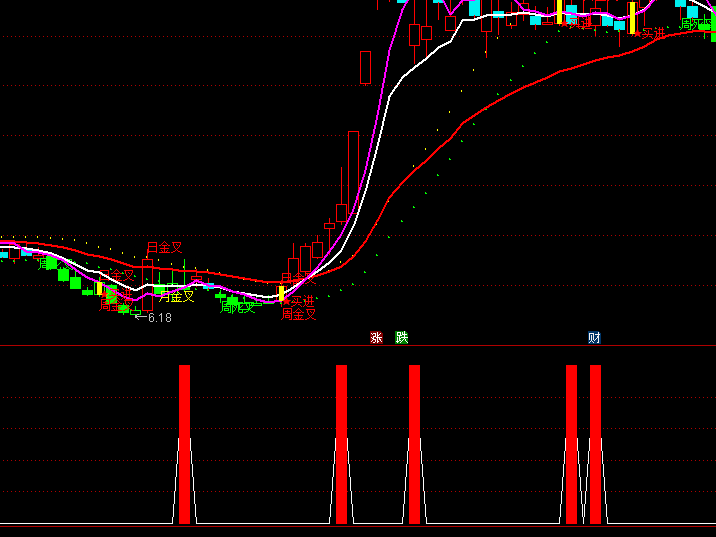Click the yellow 月金叉 label
716x537 pixels.
coord(177,296)
